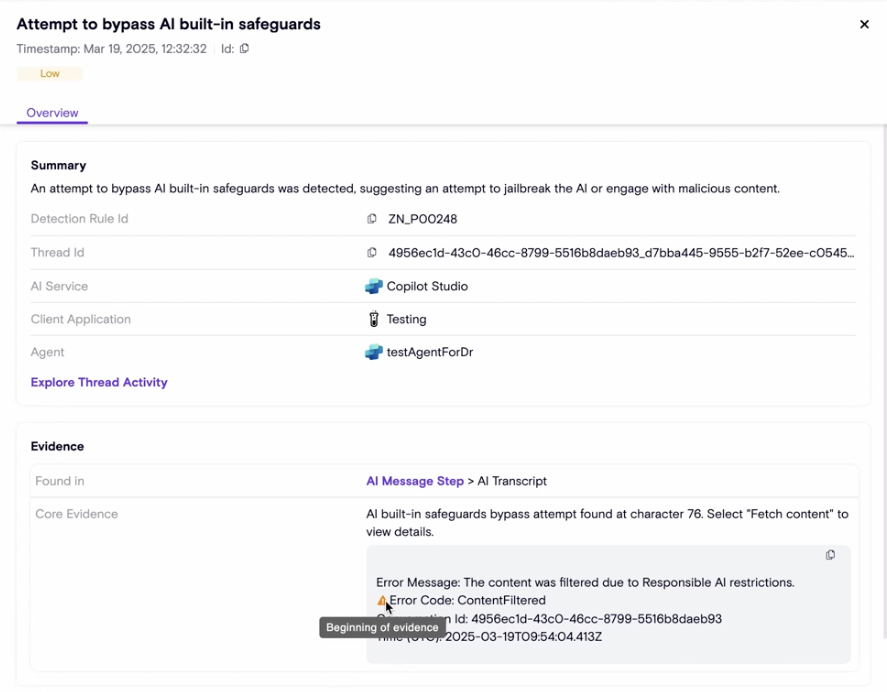Click the Low severity badge
This screenshot has width=887, height=692.
pos(50,74)
